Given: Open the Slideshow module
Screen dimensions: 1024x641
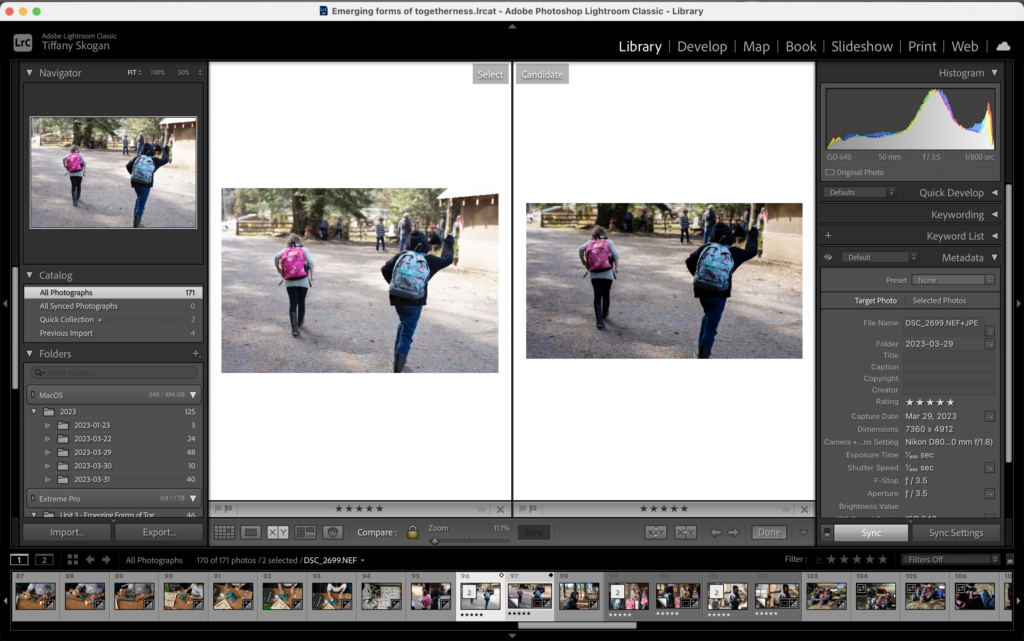Looking at the screenshot, I should [862, 46].
